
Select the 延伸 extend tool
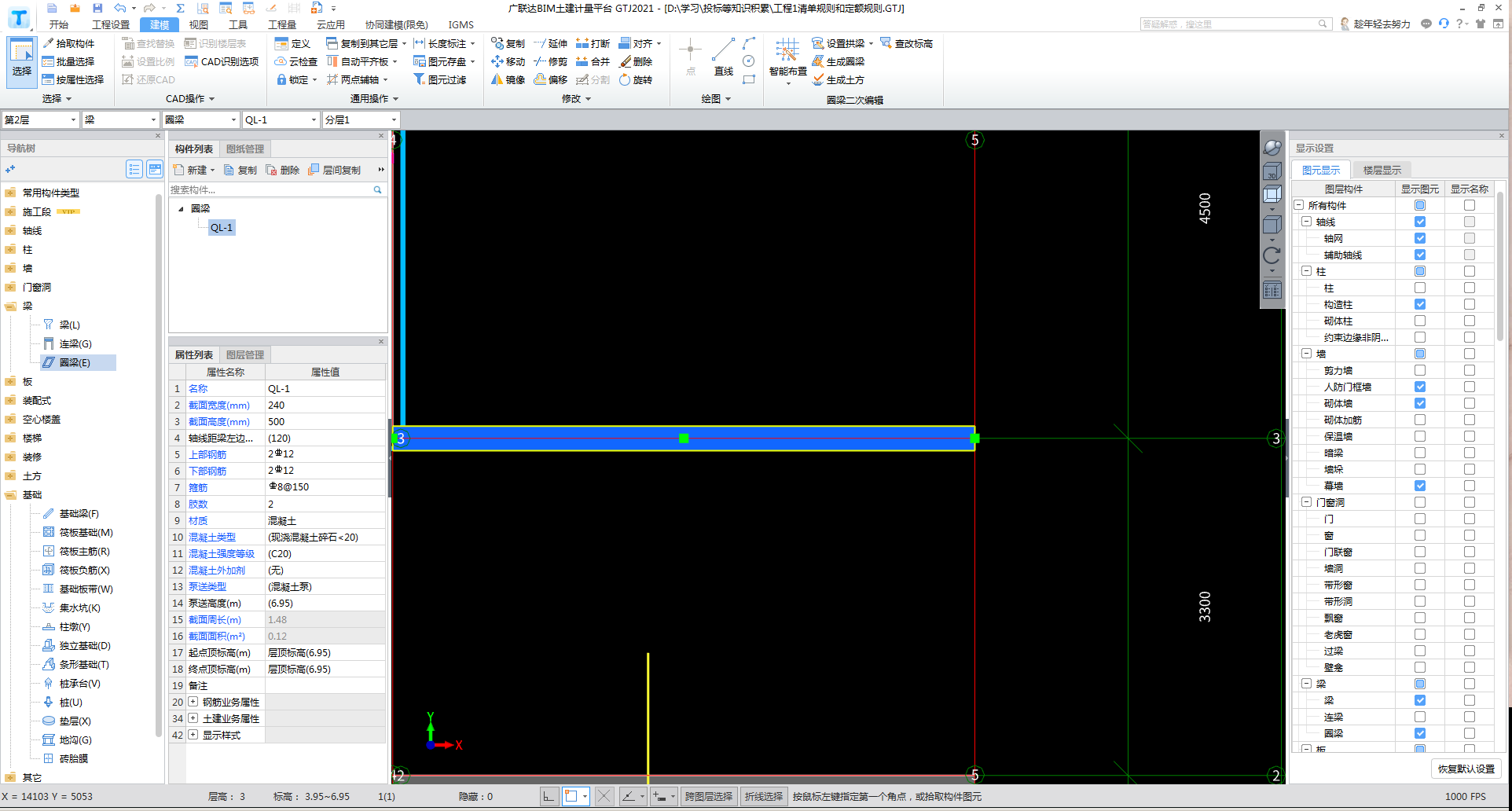click(550, 43)
